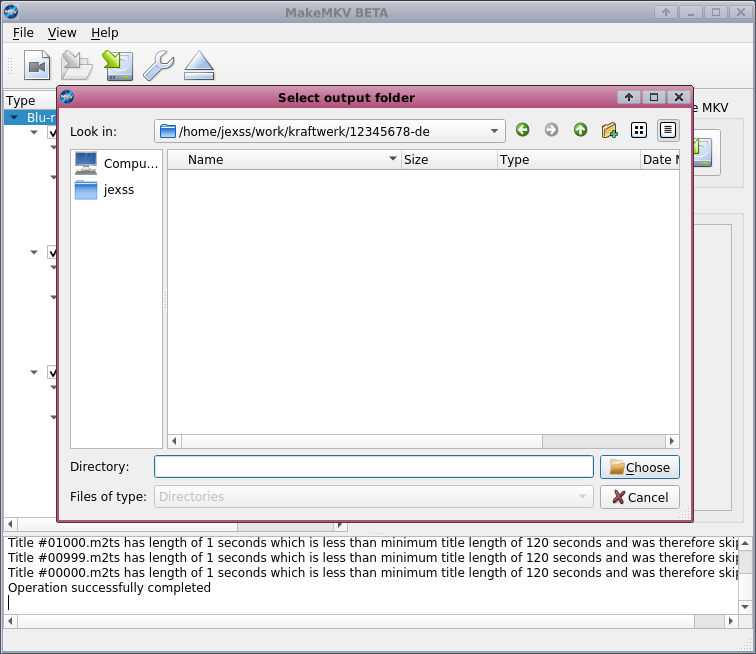The height and width of the screenshot is (654, 756).
Task: Go back with the green left arrow
Action: coord(522,130)
